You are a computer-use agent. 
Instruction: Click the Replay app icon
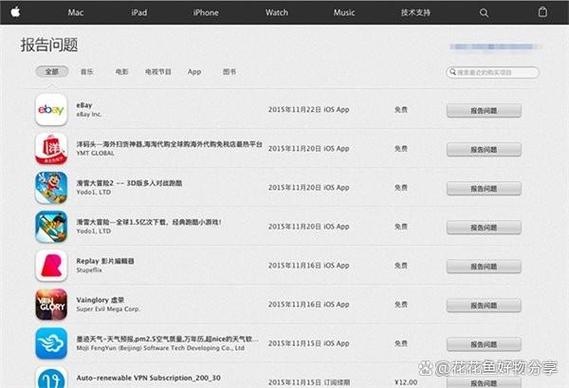click(51, 265)
